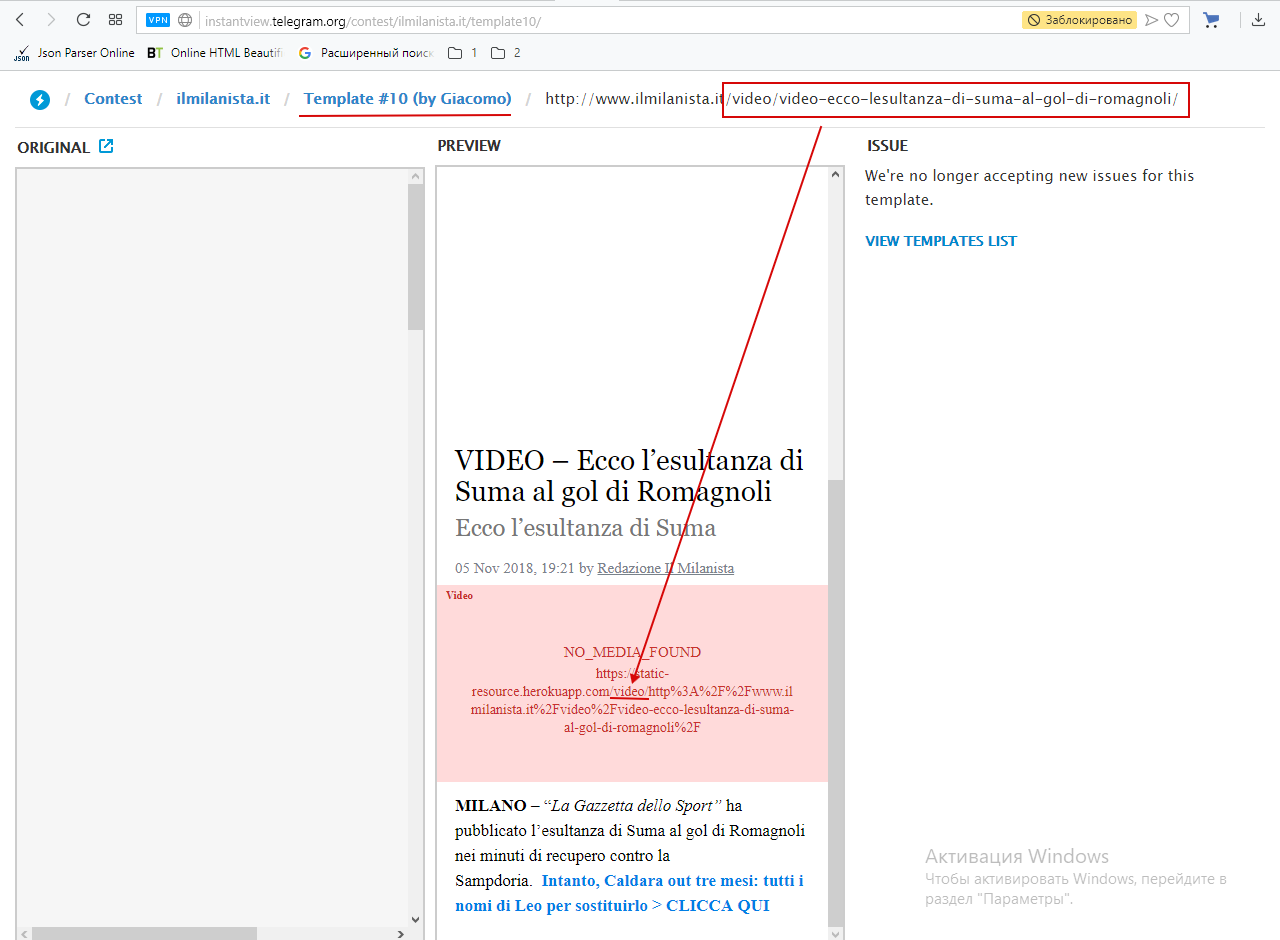Click the MILANO article paragraph start
This screenshot has height=940, width=1280.
[x=491, y=805]
